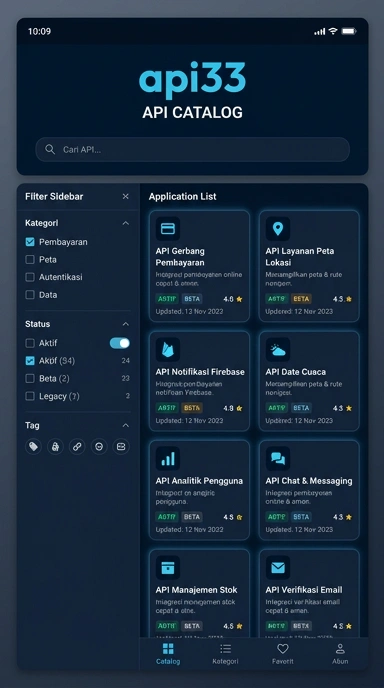Check the Beta (2) status checkbox
Screen dimensions: 384x688
click(30, 378)
